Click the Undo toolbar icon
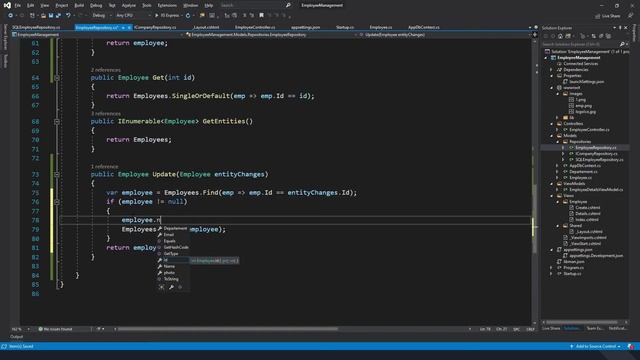Screen dimensions: 640x360 [x=68, y=16]
